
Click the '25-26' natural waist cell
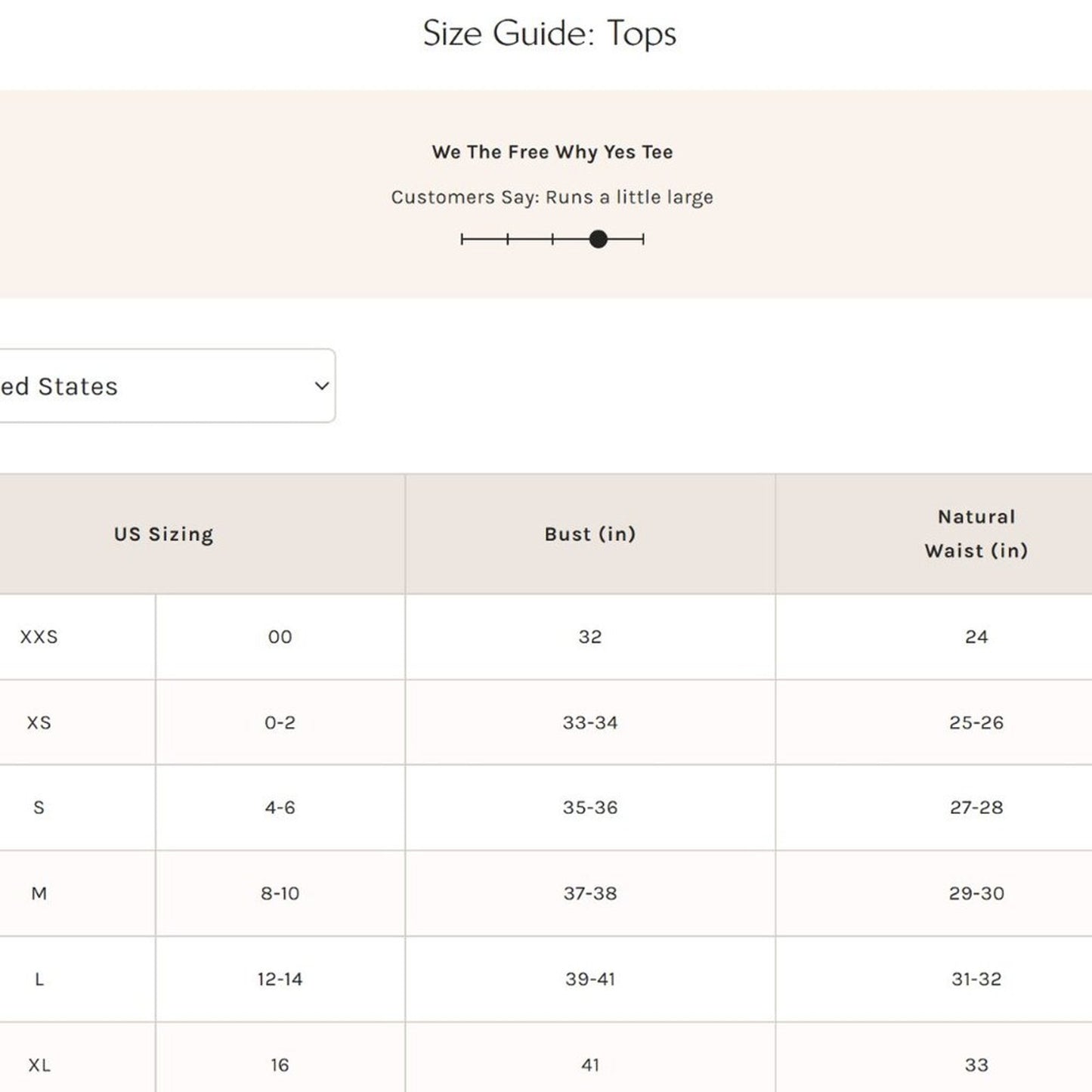click(976, 722)
